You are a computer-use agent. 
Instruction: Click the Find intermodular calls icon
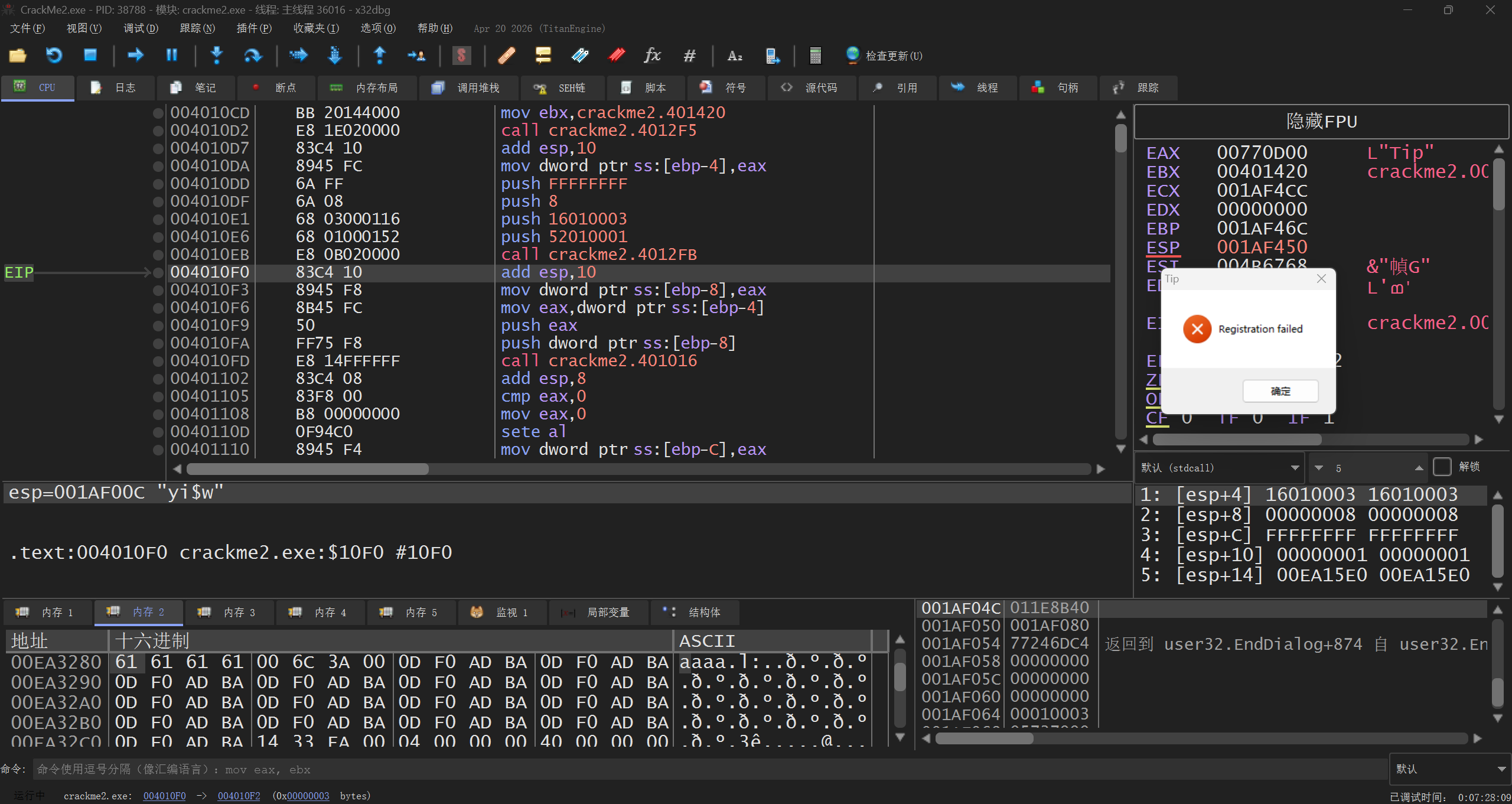(772, 56)
